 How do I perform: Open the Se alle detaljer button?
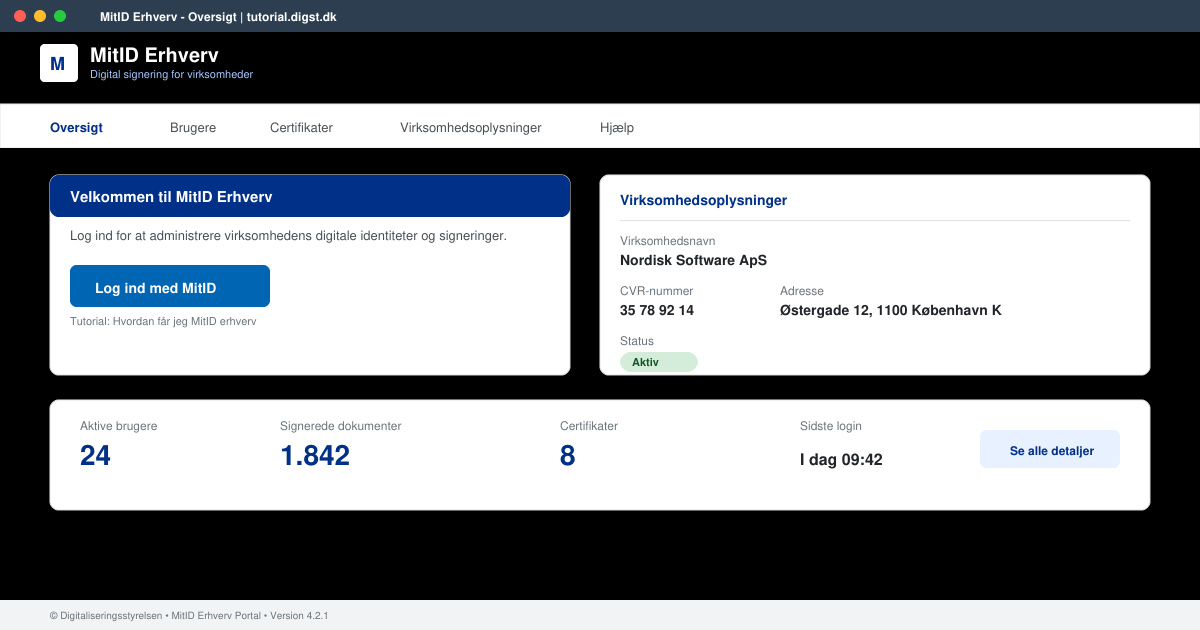(x=1050, y=449)
